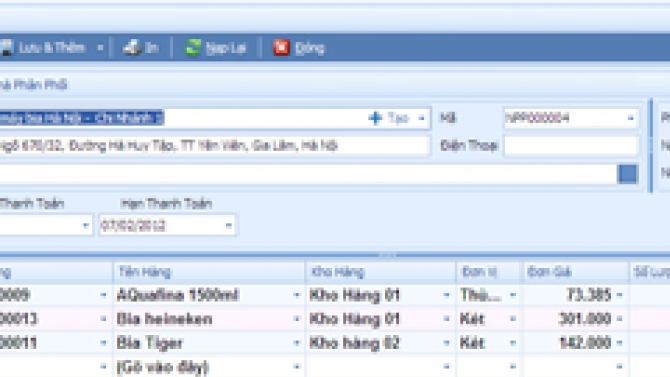Click the address field with Hà Huy Tập
Screen dimensions: 670x377
[214, 146]
